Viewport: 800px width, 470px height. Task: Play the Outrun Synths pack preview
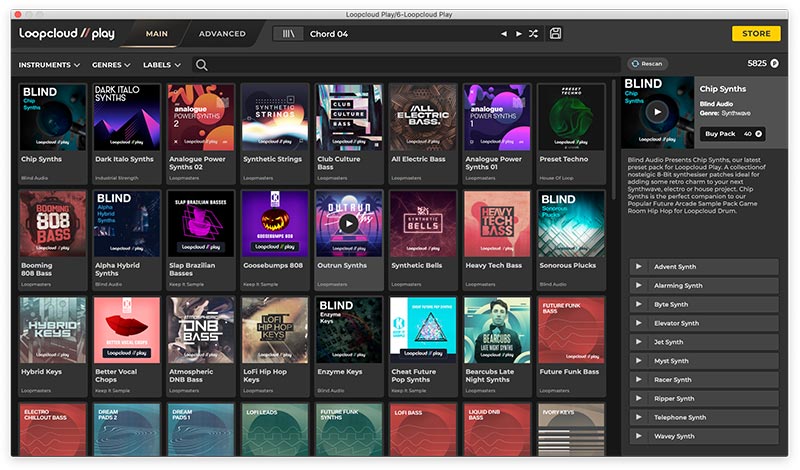[x=349, y=224]
